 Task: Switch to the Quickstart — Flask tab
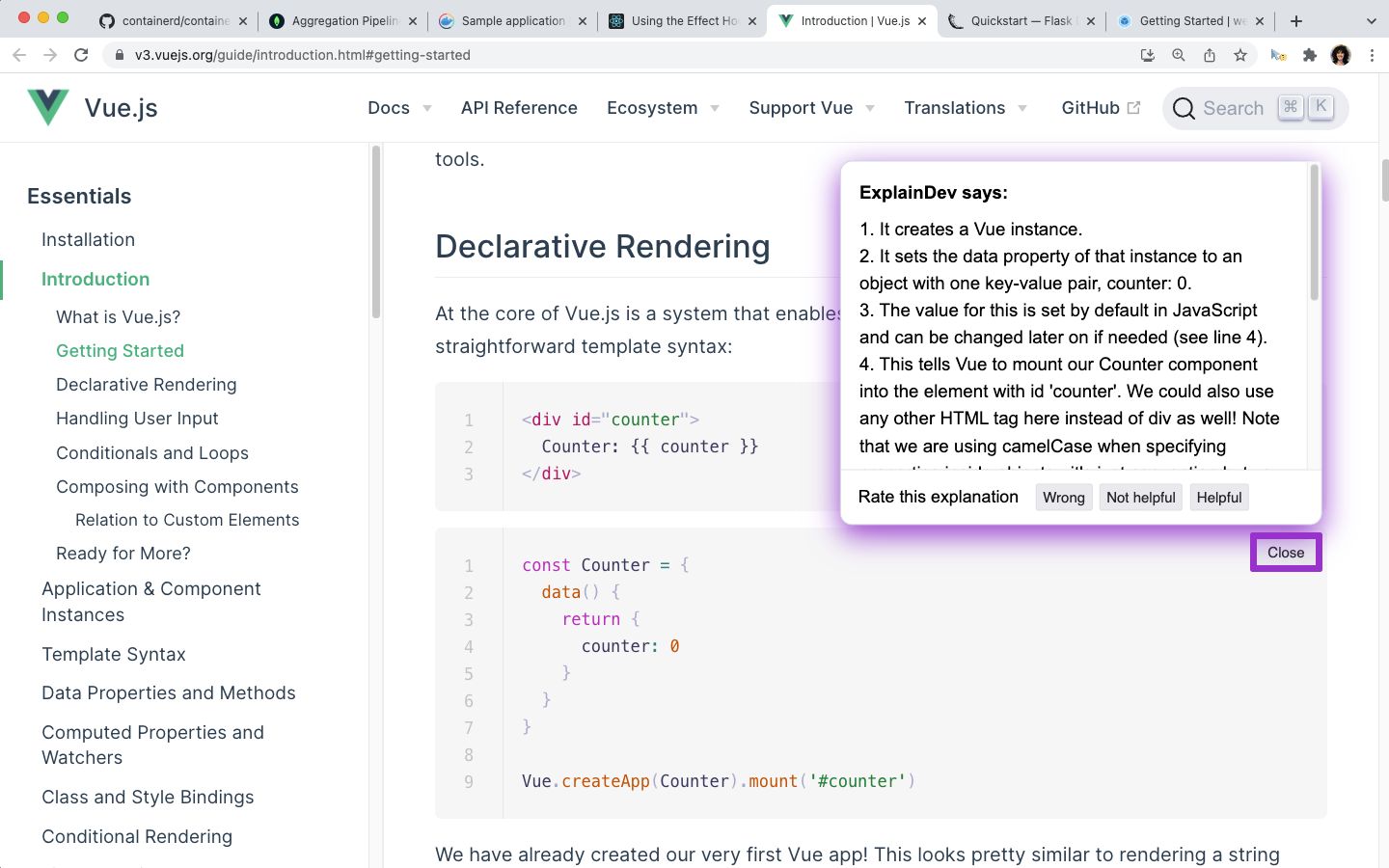[1018, 18]
